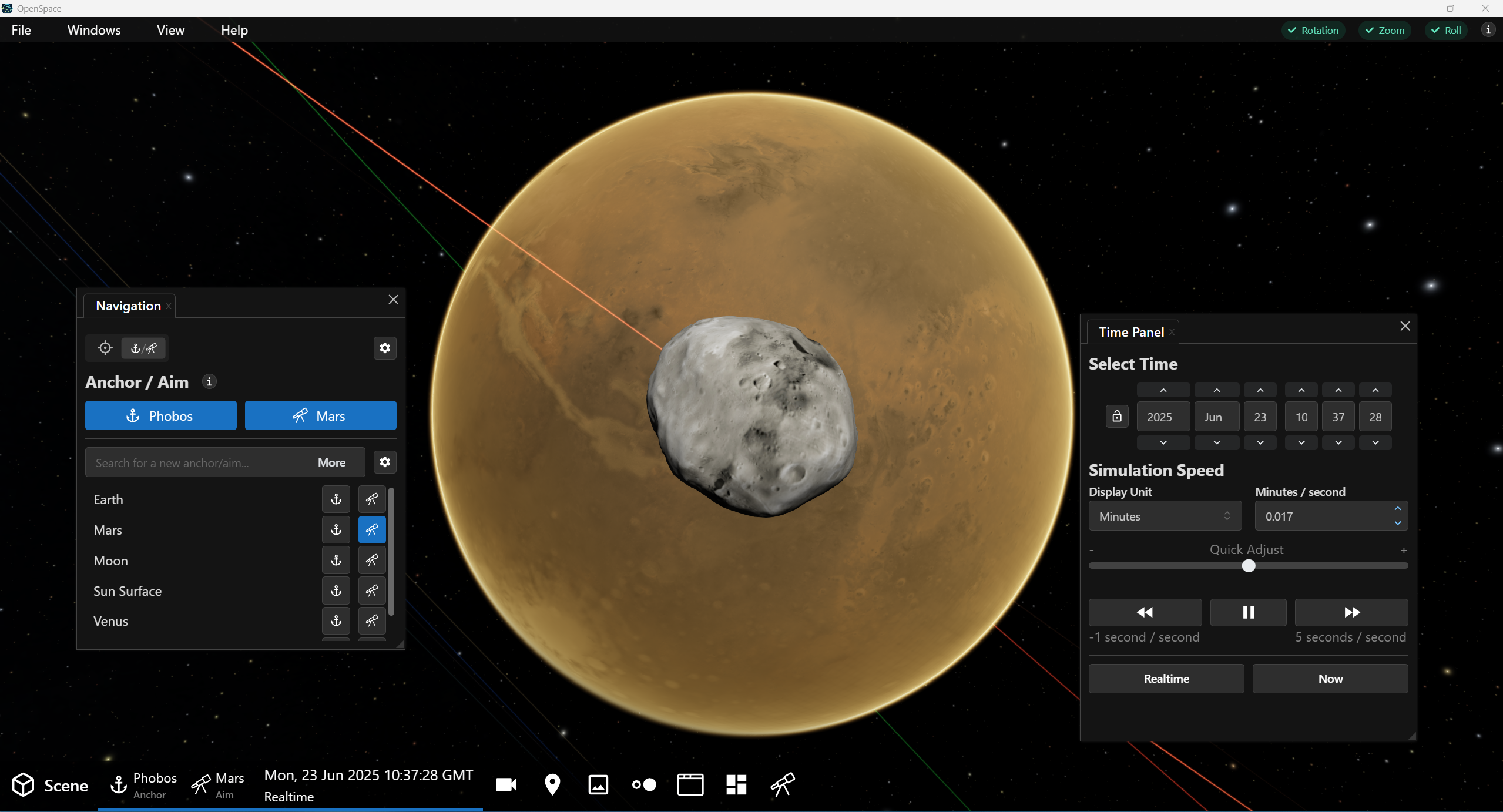
Task: Reset speed with Realtime button
Action: click(1166, 679)
